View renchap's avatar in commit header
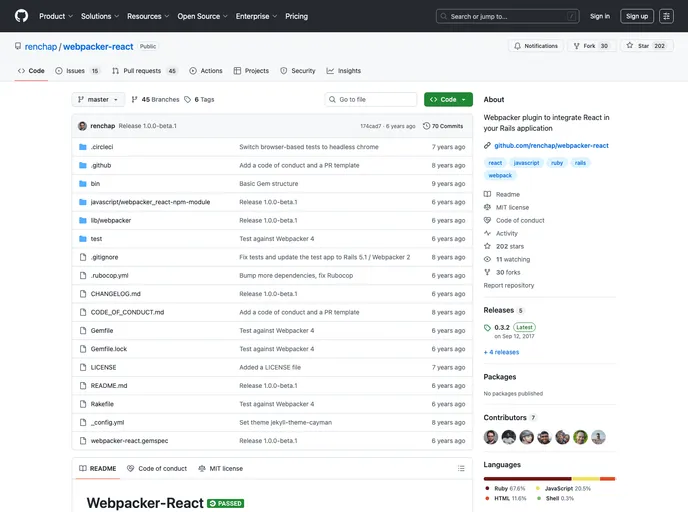The width and height of the screenshot is (688, 512). pyautogui.click(x=82, y=126)
